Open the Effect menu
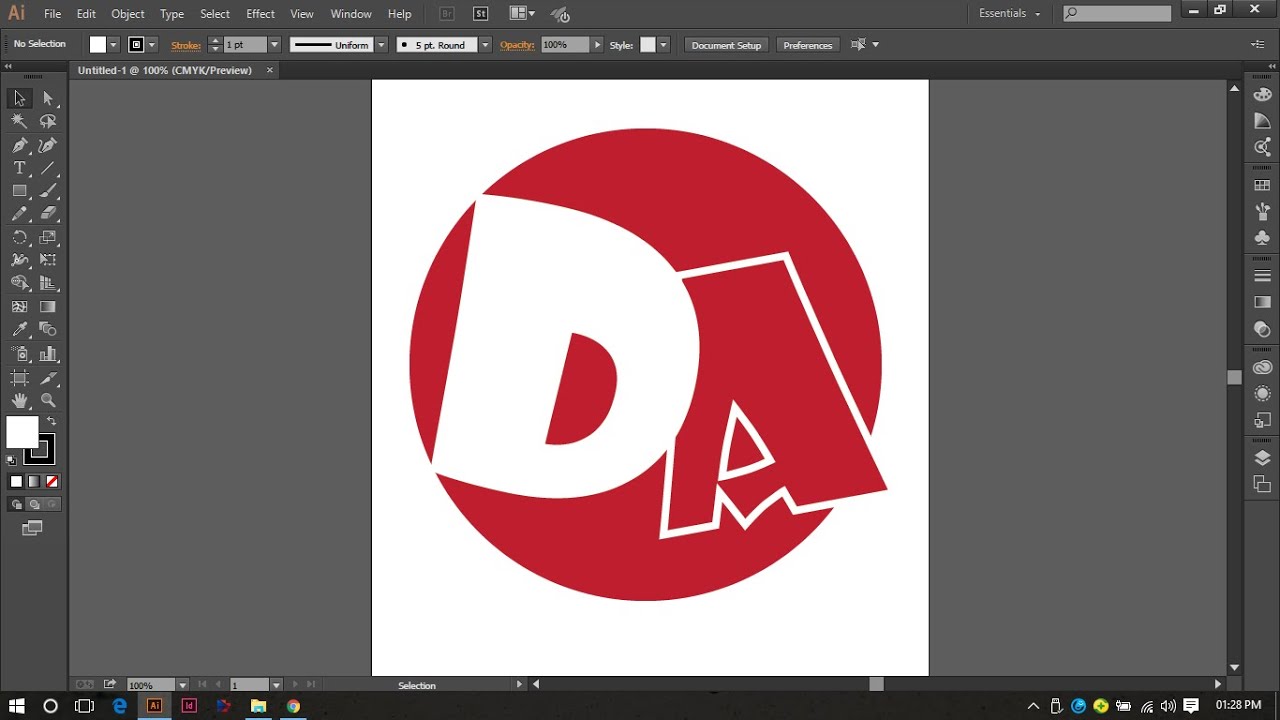This screenshot has height=720, width=1280. tap(260, 14)
